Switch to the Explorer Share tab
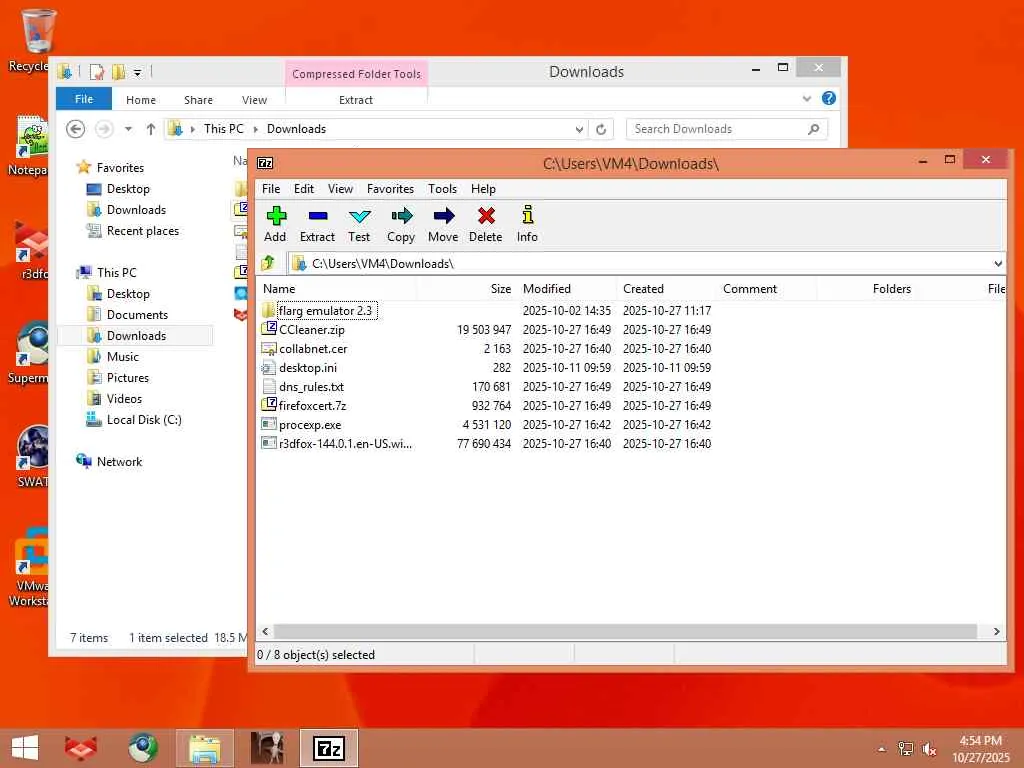The width and height of the screenshot is (1024, 768). tap(199, 100)
